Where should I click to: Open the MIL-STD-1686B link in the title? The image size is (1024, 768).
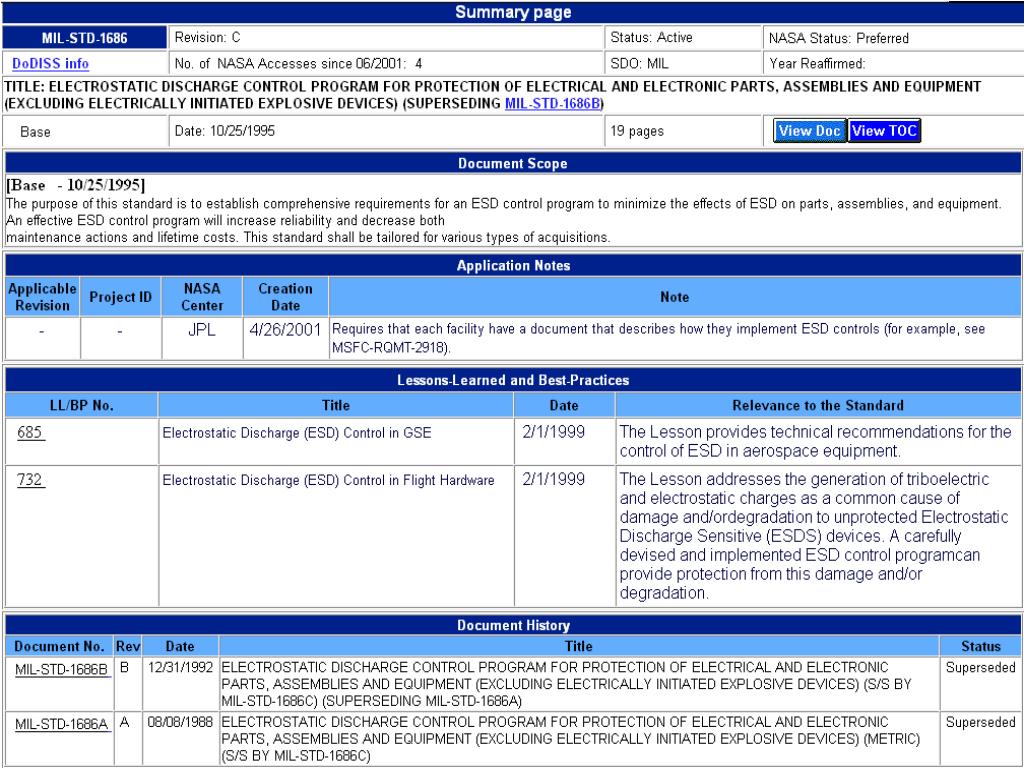pos(552,103)
